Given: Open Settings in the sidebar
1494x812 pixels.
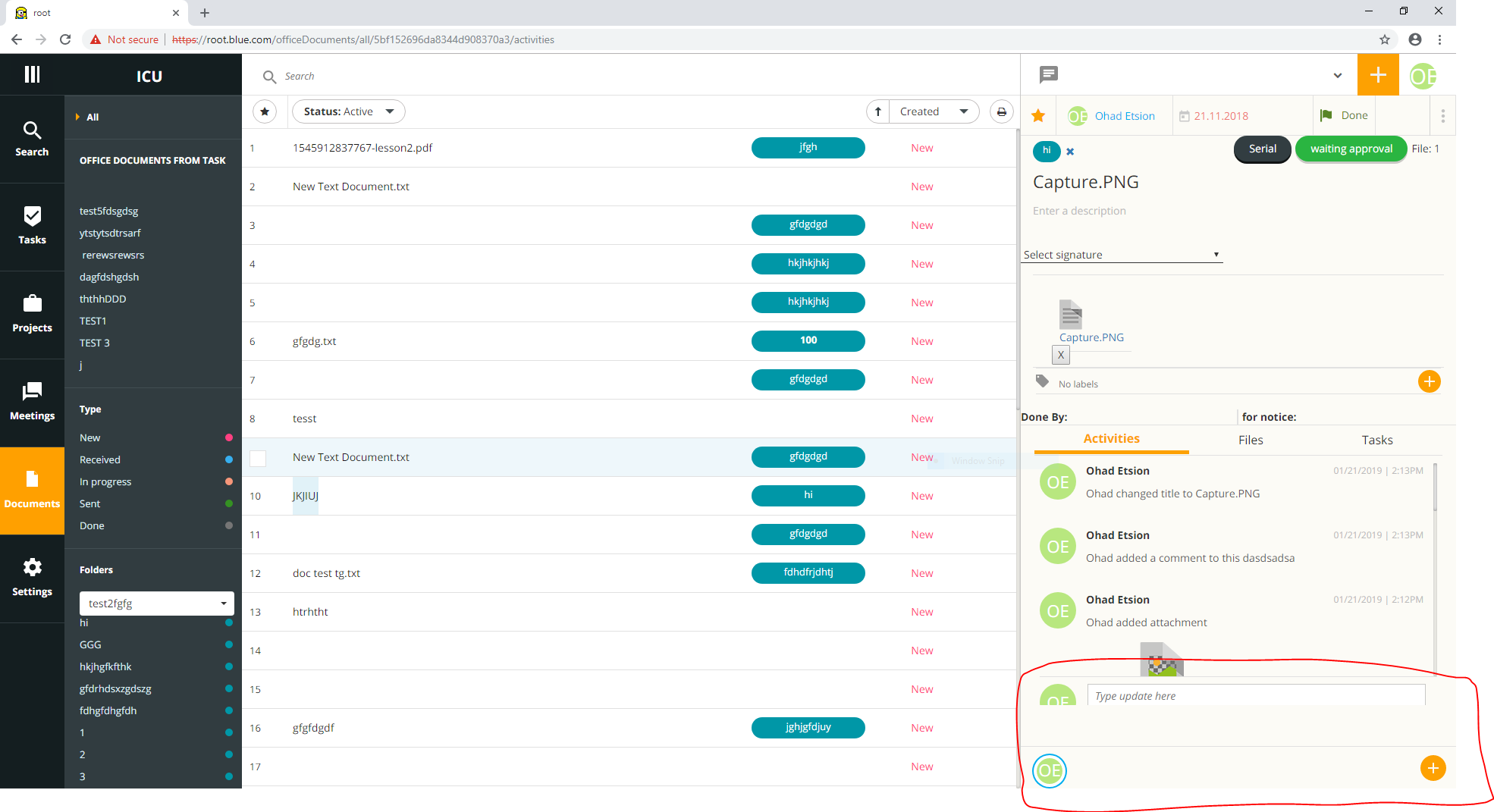Looking at the screenshot, I should click(32, 578).
